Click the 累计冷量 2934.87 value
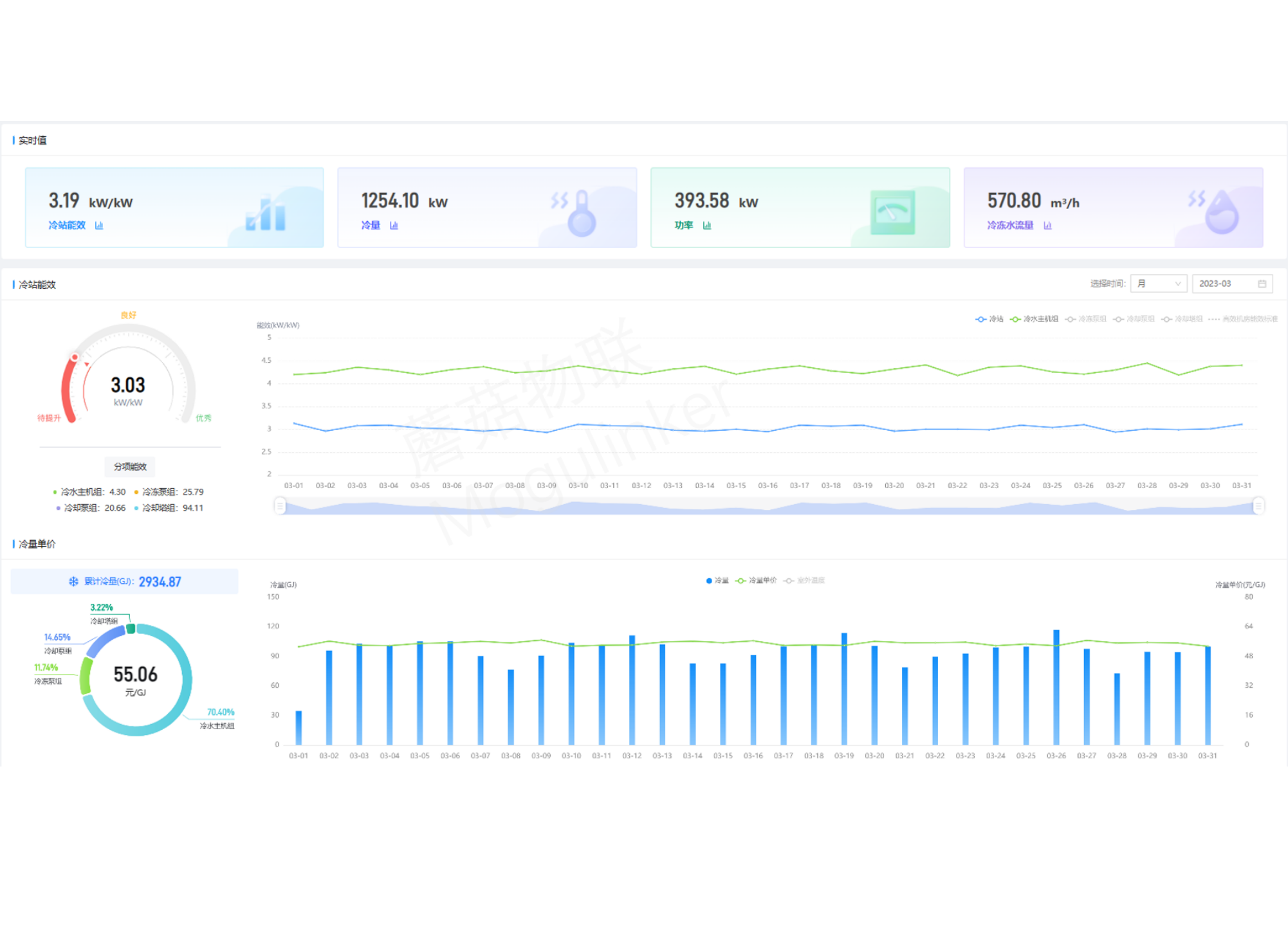Viewport: 1288px width, 926px height. 160,581
